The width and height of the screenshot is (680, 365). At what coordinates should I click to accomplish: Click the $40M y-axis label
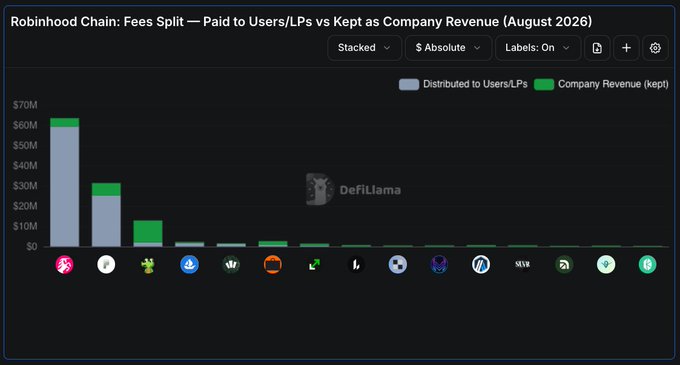[x=25, y=166]
